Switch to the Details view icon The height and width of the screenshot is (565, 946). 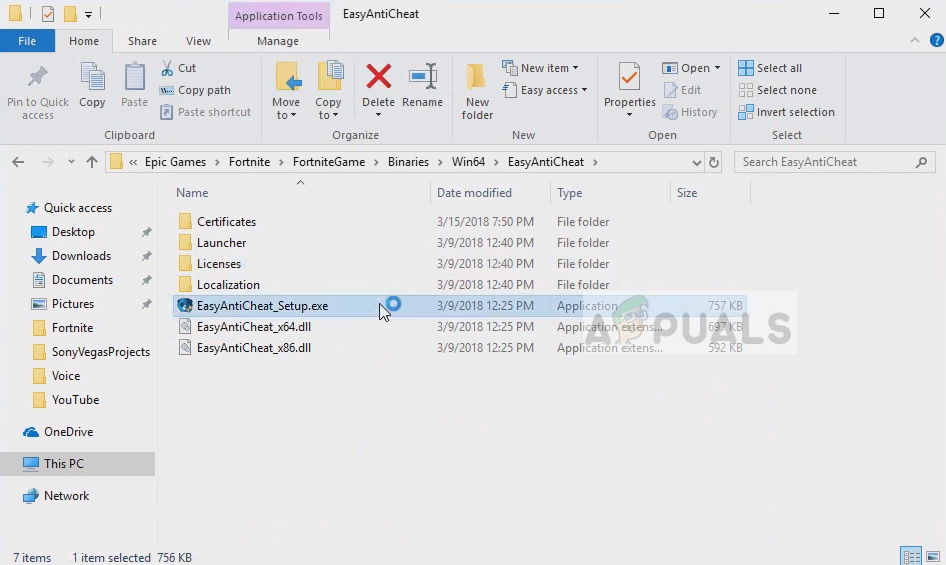click(x=911, y=556)
